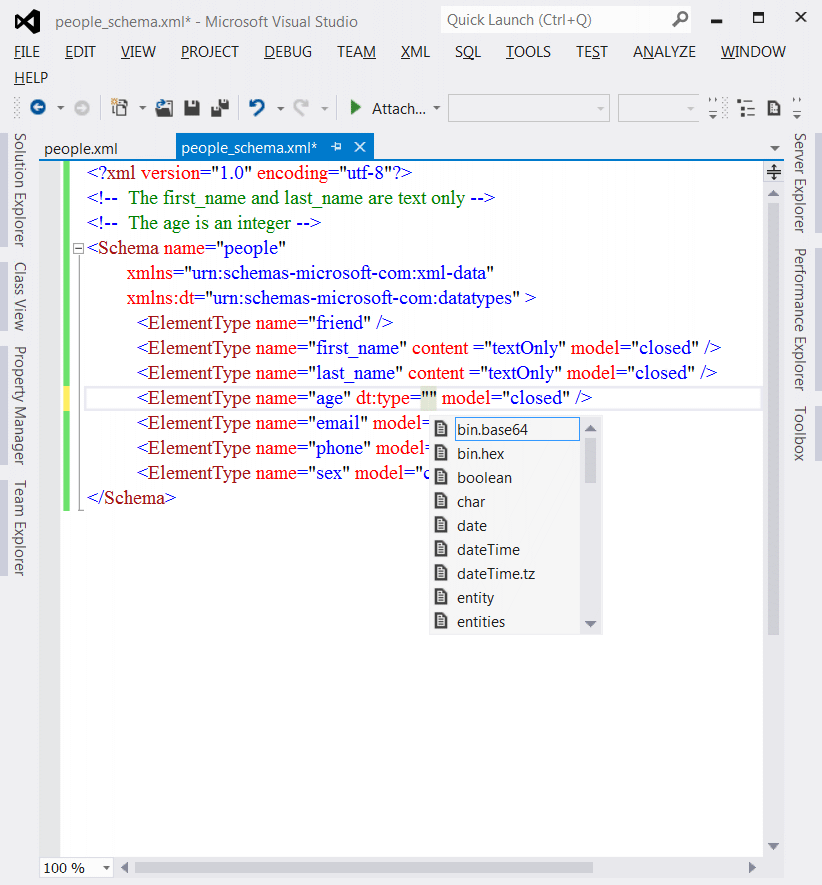Image resolution: width=822 pixels, height=885 pixels.
Task: Click the Attach... button
Action: click(398, 108)
